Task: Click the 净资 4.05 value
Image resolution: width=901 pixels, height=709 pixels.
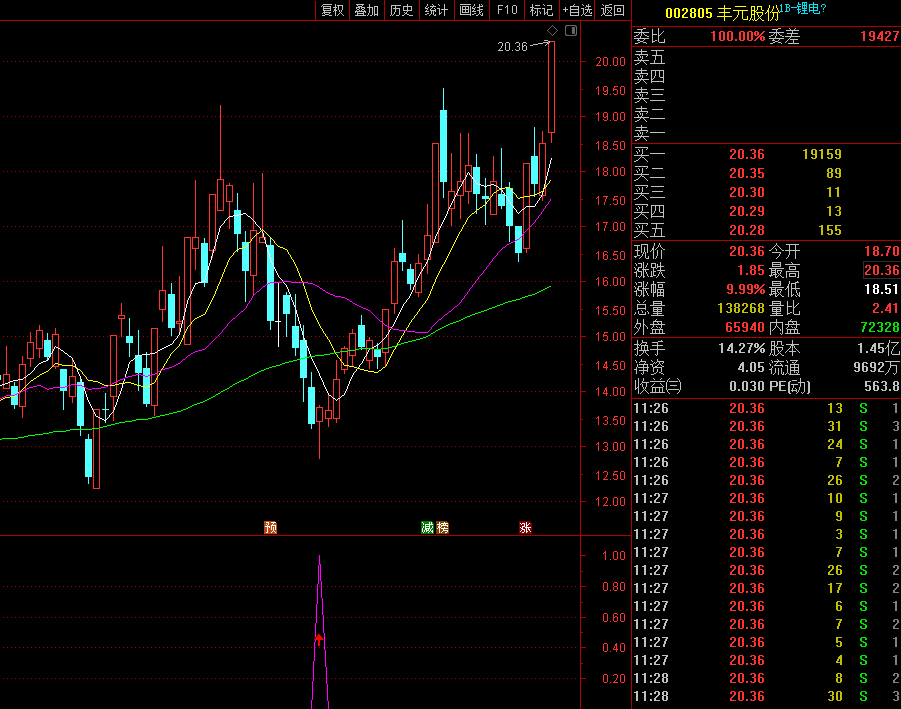Action: point(751,368)
